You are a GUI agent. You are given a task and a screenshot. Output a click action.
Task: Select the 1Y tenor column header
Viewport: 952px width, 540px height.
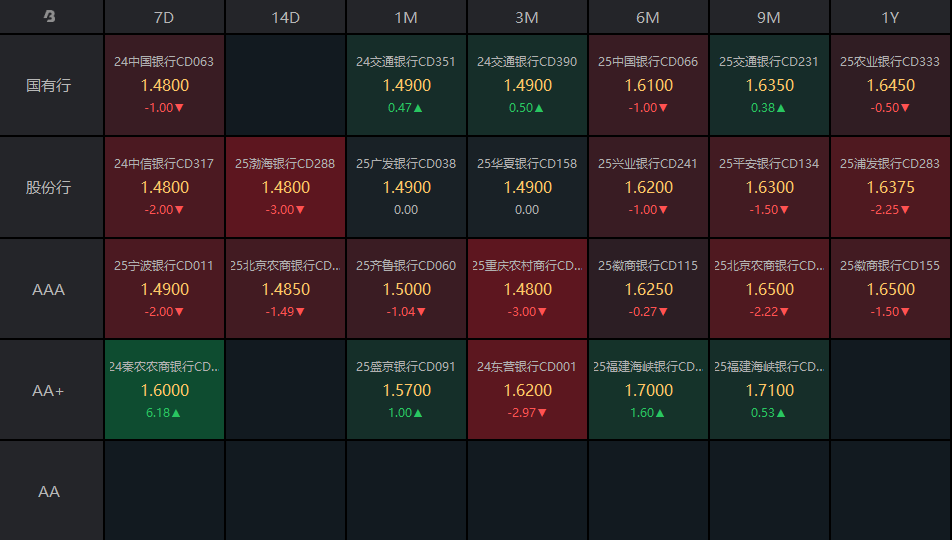coord(889,18)
